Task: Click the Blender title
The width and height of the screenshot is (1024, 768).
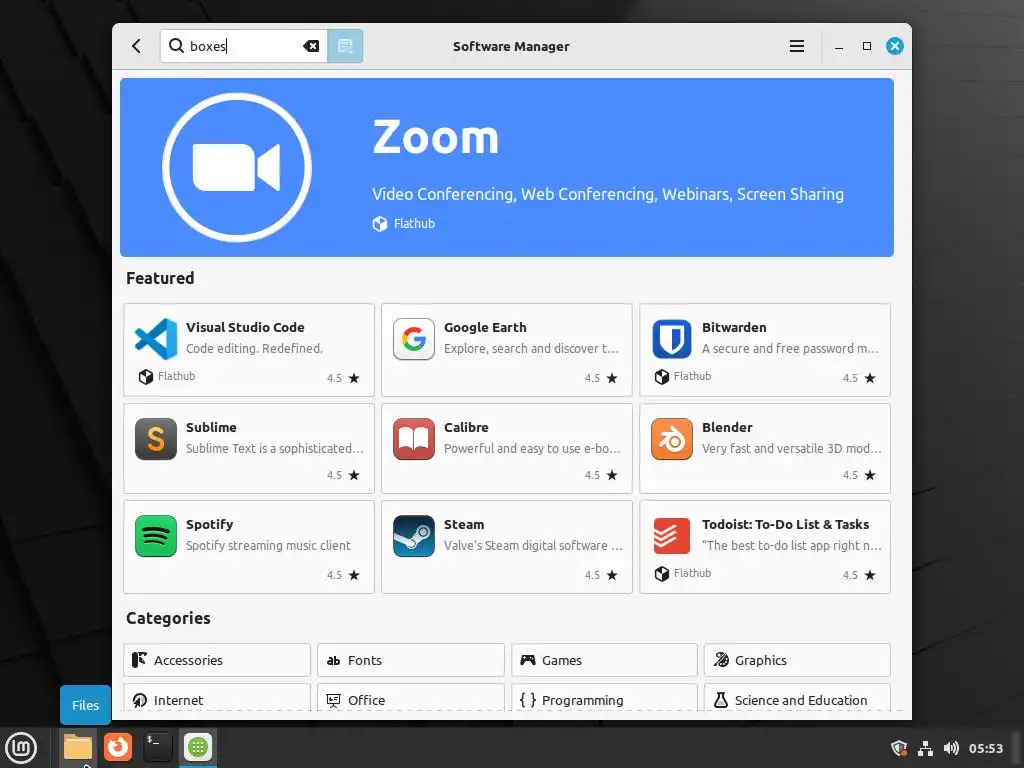Action: pos(727,427)
